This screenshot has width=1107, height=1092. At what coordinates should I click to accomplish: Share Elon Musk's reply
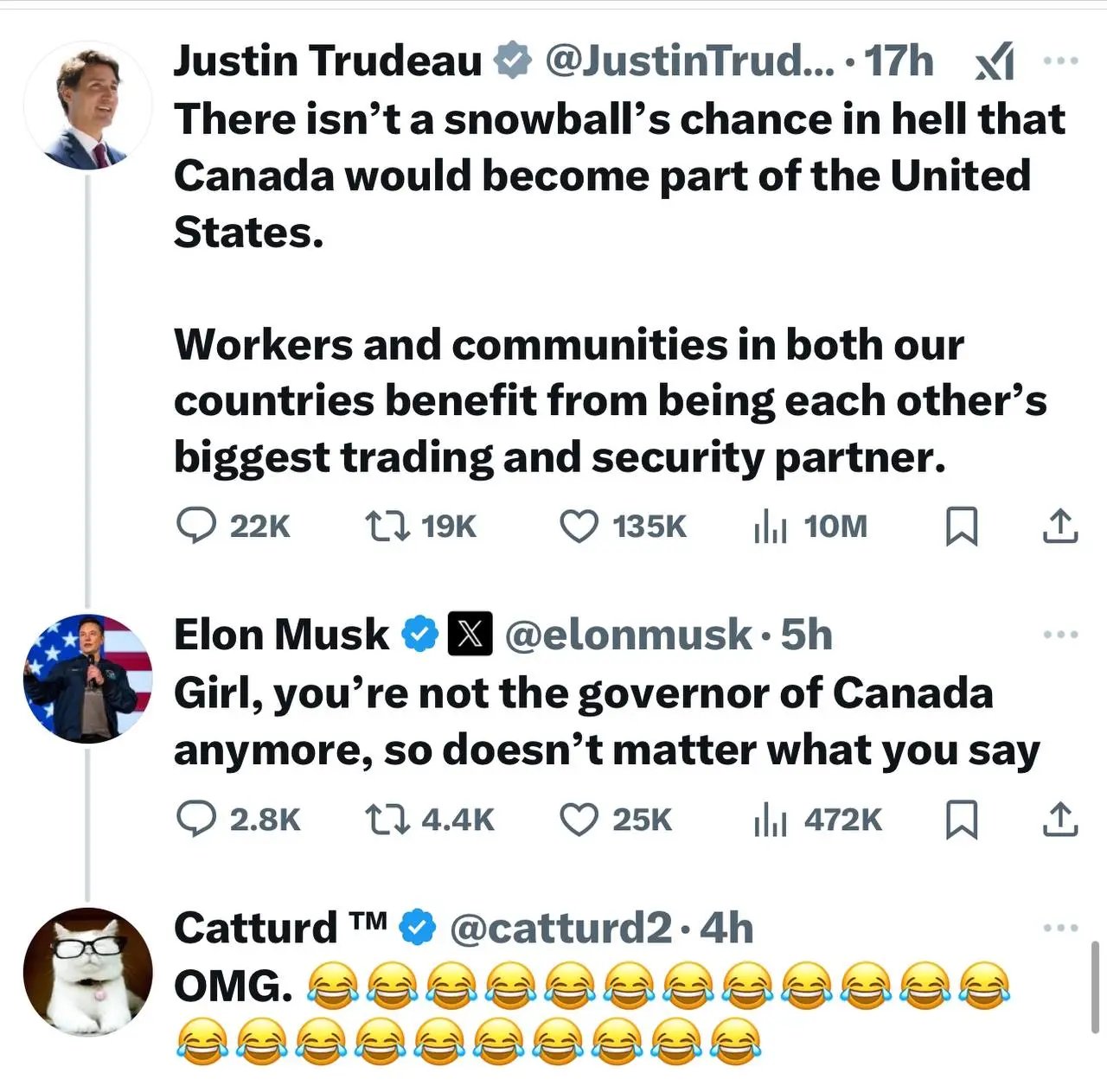tap(1059, 819)
